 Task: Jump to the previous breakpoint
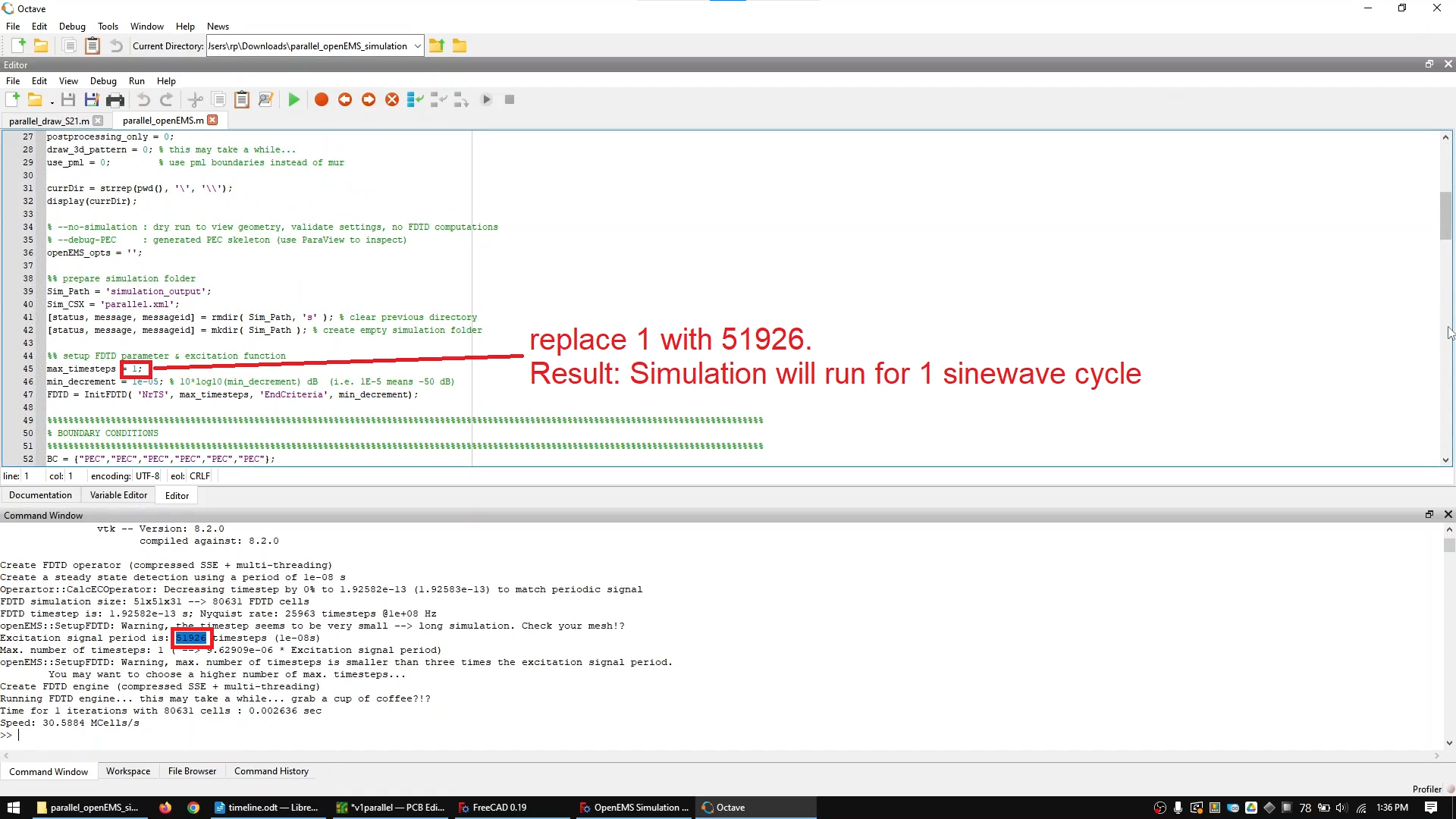[345, 99]
